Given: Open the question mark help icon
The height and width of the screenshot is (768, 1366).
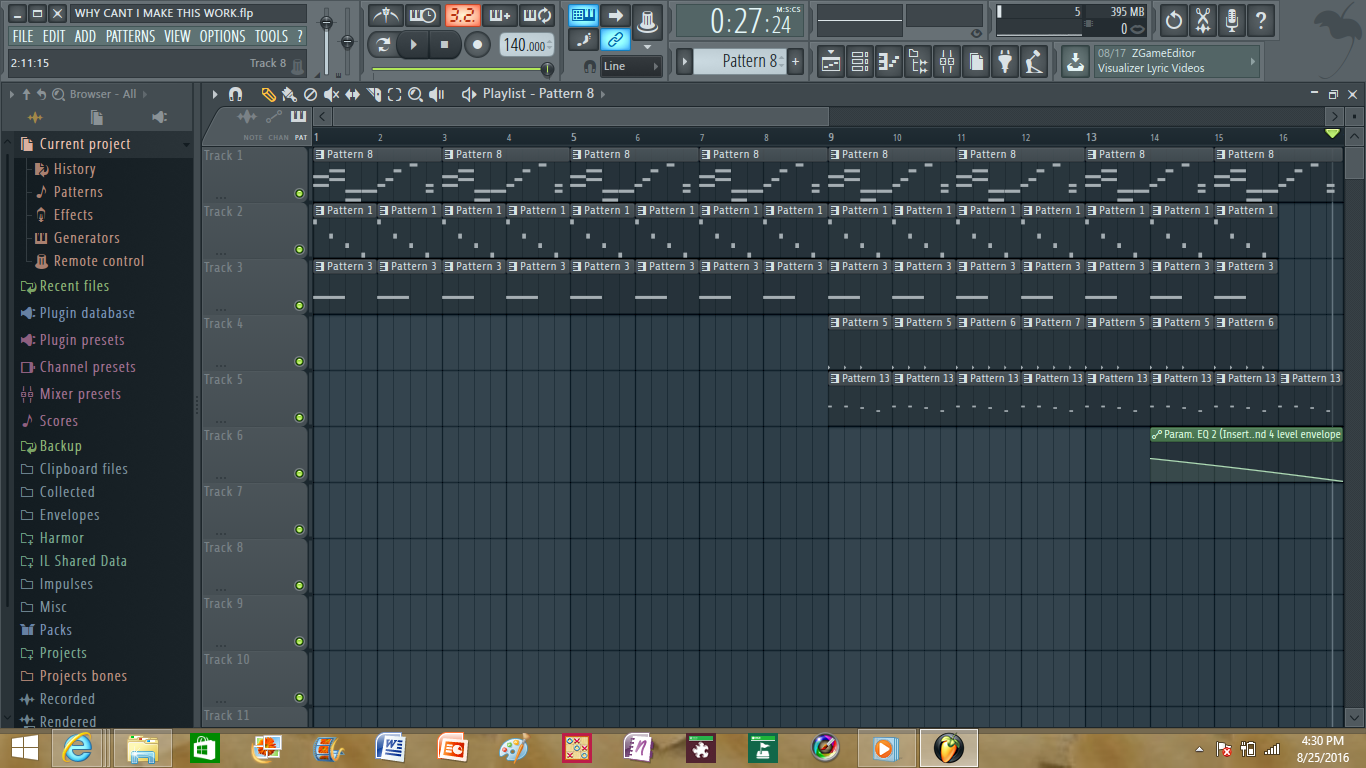Looking at the screenshot, I should click(1261, 19).
